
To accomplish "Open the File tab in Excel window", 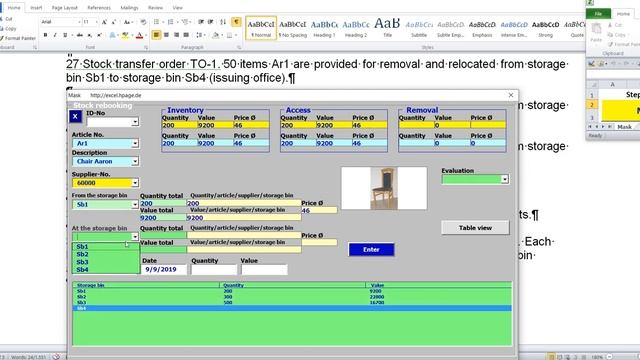I will (x=598, y=14).
